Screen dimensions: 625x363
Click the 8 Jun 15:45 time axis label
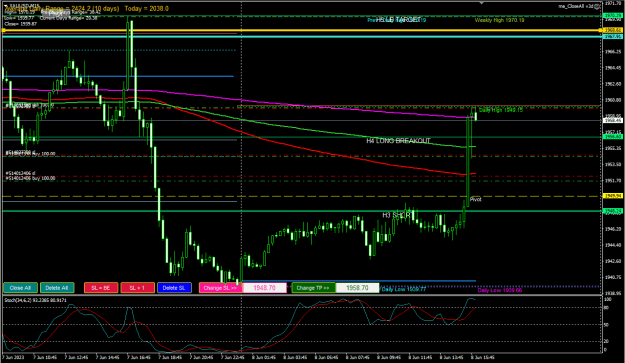(x=483, y=357)
